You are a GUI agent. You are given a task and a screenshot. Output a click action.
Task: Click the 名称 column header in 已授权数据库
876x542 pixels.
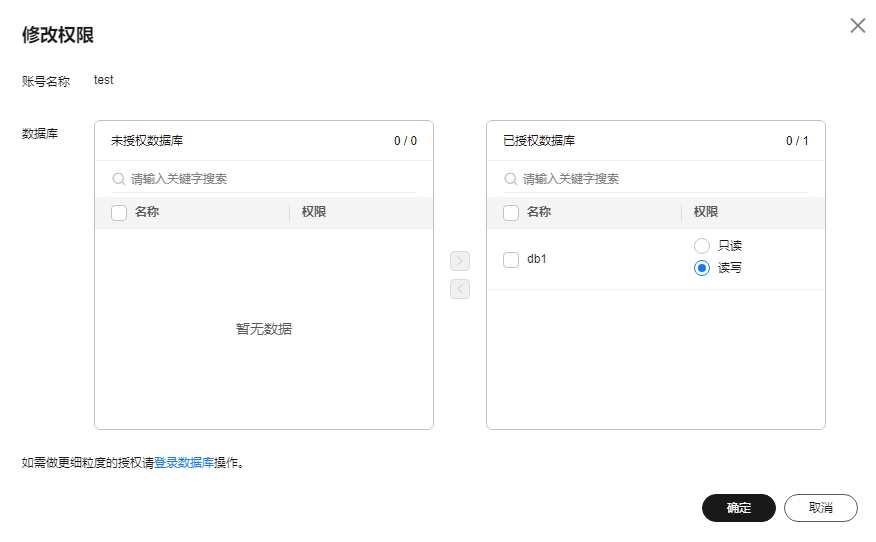(539, 212)
